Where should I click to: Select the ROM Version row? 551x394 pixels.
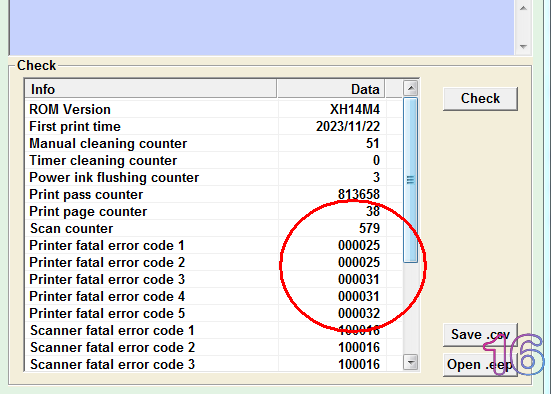tap(214, 109)
